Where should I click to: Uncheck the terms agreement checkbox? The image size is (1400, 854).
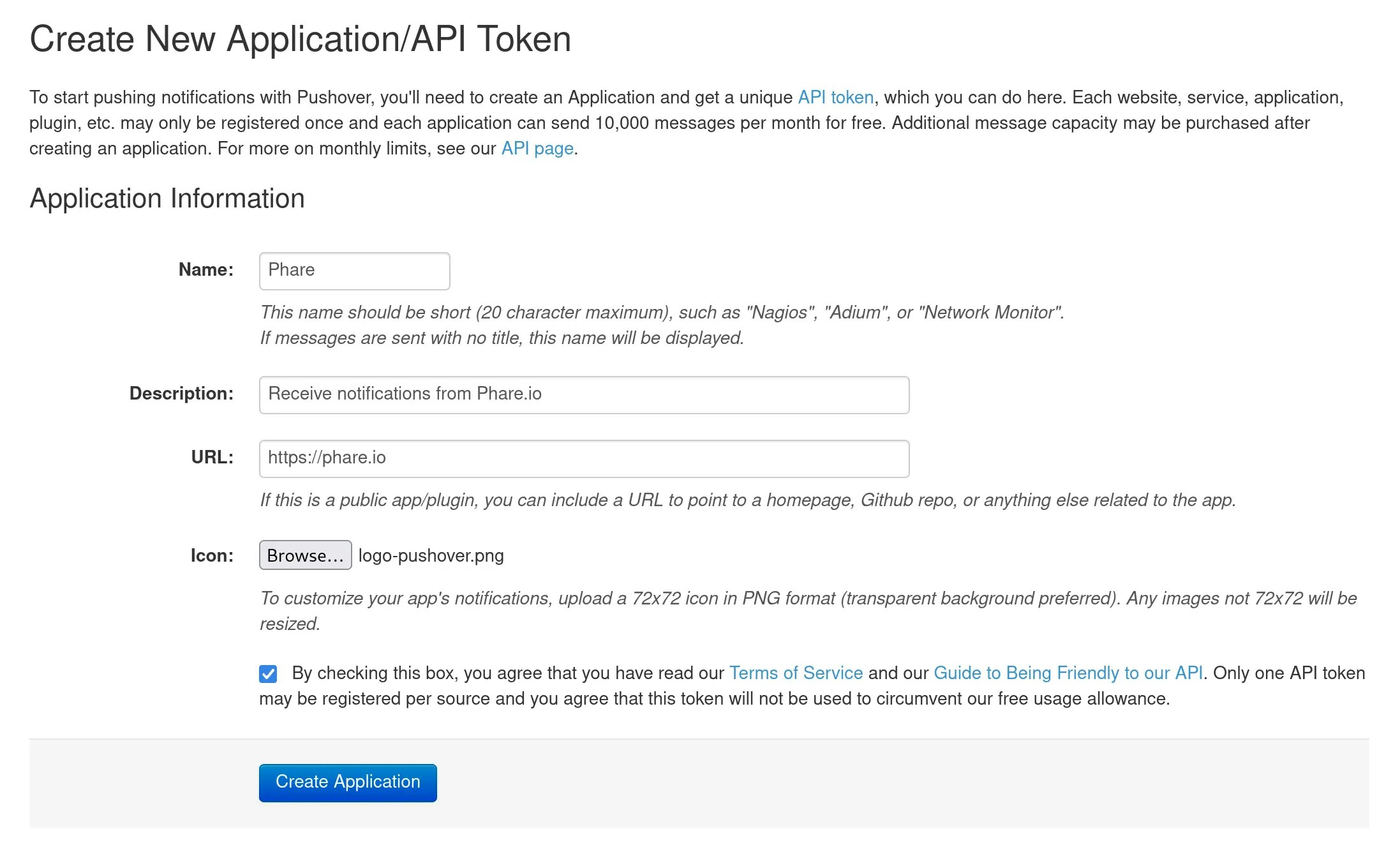coord(268,673)
